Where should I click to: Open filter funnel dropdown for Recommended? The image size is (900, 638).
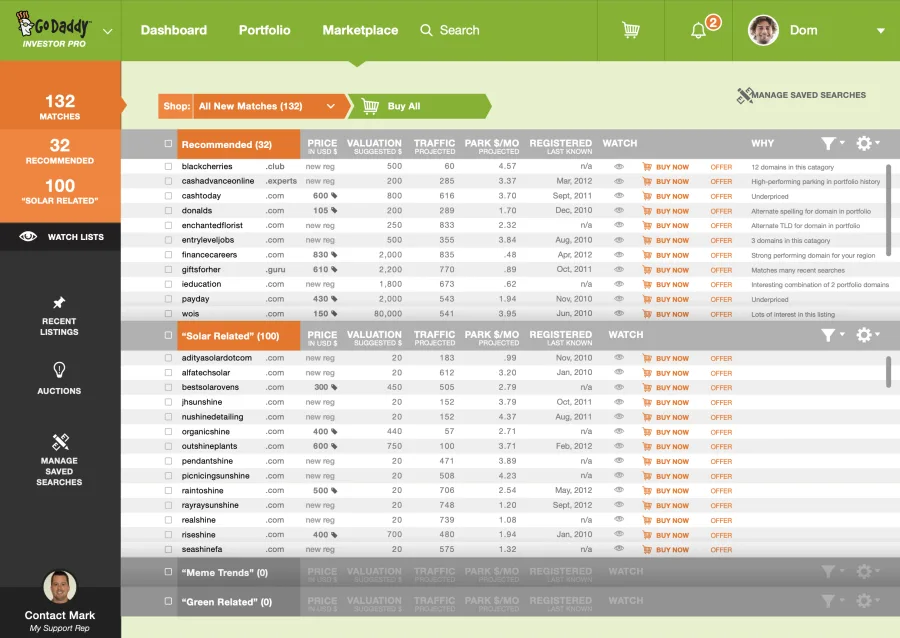(832, 143)
